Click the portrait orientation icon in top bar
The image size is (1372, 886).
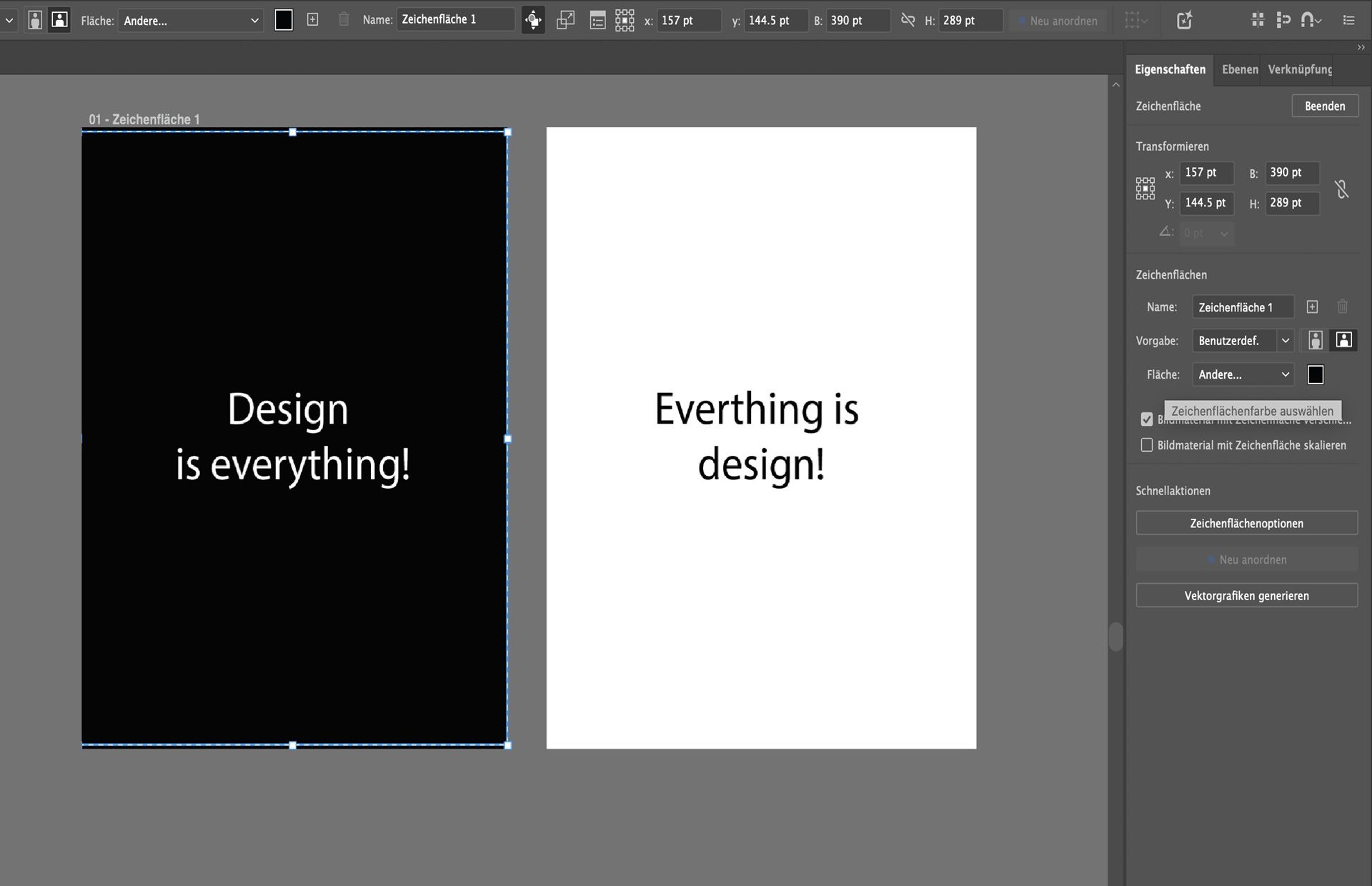[34, 20]
